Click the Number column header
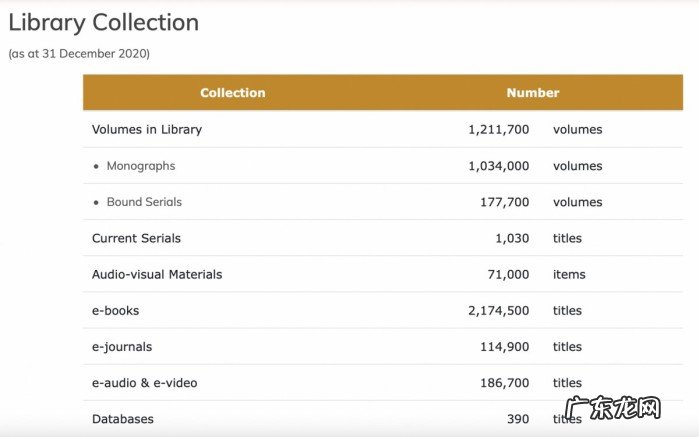Viewport: 699px width, 437px height. [532, 93]
